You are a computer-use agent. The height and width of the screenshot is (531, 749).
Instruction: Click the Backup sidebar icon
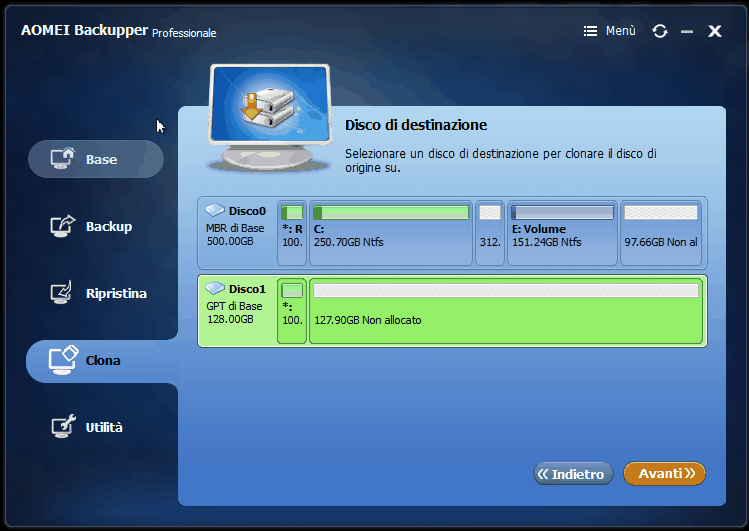click(x=63, y=226)
